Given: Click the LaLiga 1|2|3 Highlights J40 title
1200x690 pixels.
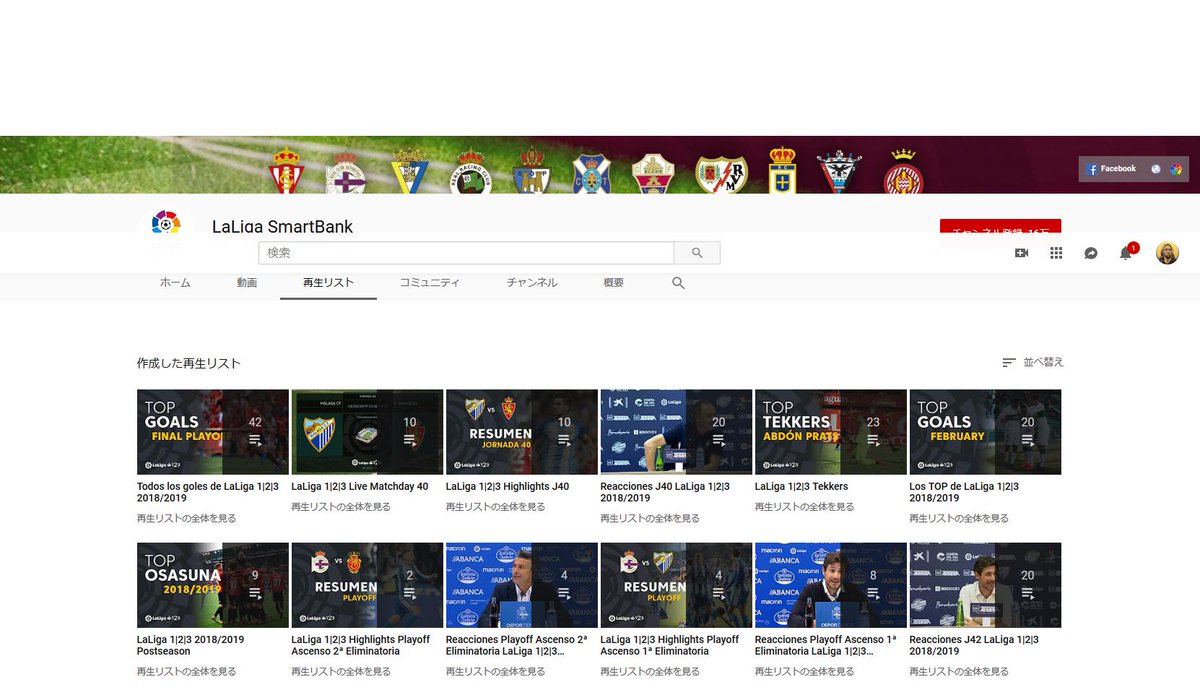Looking at the screenshot, I should 507,486.
